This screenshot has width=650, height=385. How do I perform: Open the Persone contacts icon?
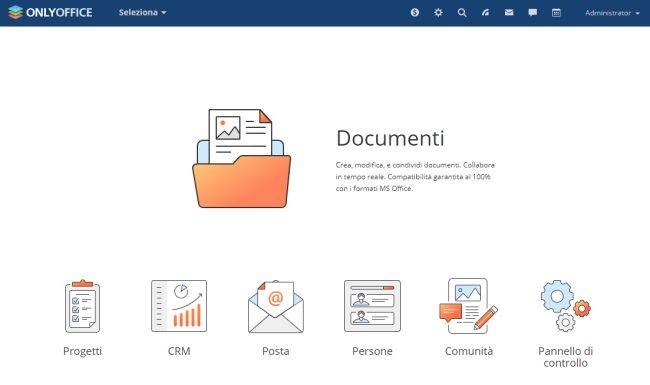[x=372, y=306]
